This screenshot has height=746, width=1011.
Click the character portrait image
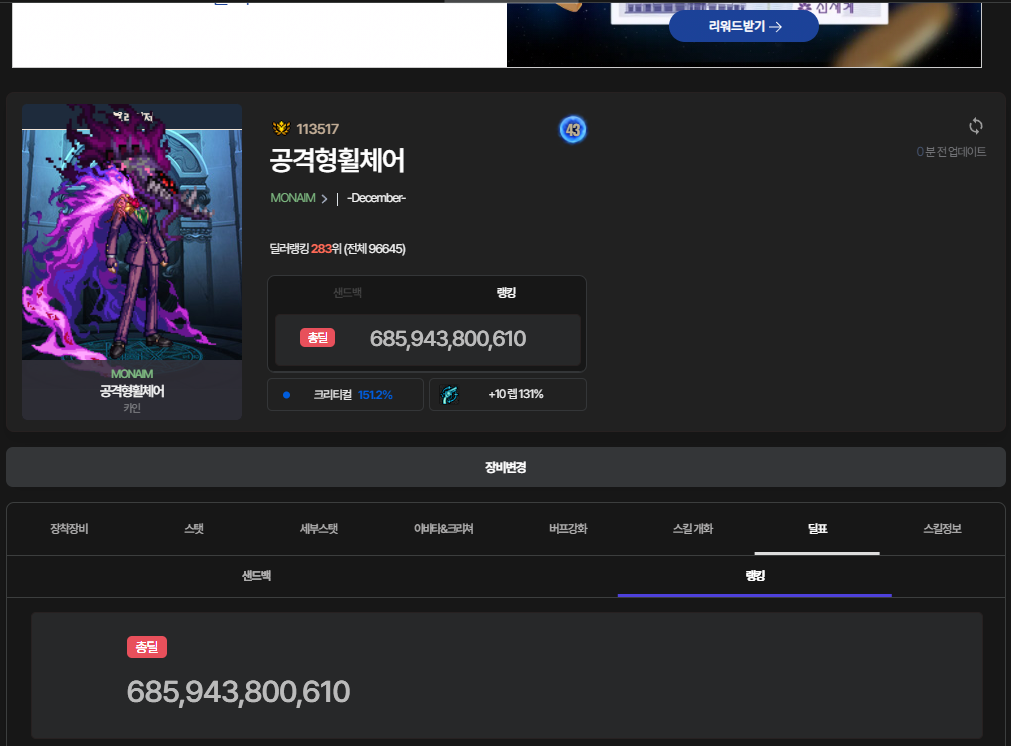(132, 232)
